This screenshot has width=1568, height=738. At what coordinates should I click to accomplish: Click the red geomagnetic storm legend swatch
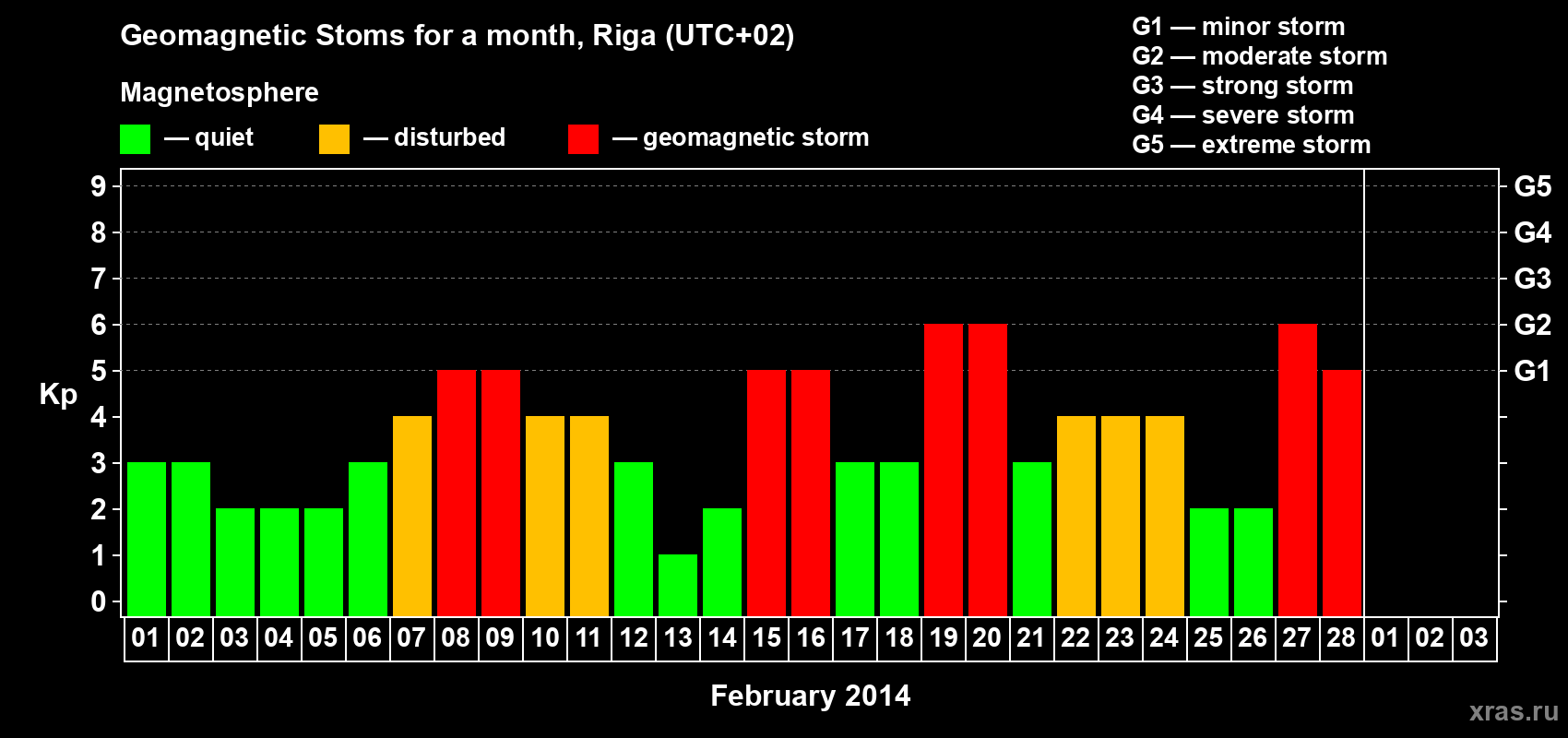coord(583,139)
